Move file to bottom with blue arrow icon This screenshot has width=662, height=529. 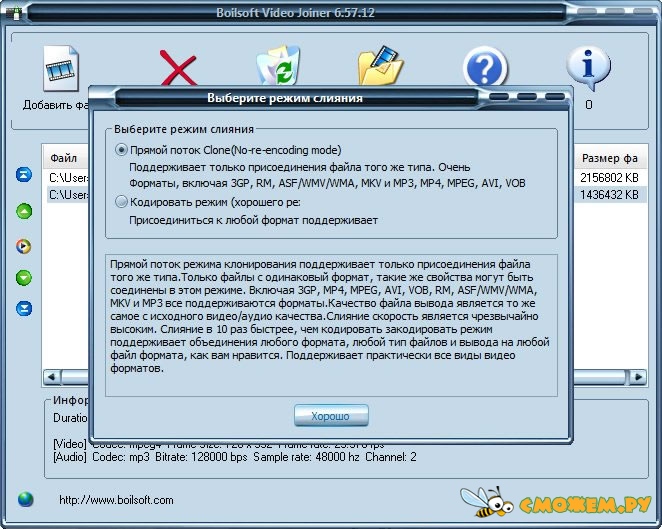(24, 308)
